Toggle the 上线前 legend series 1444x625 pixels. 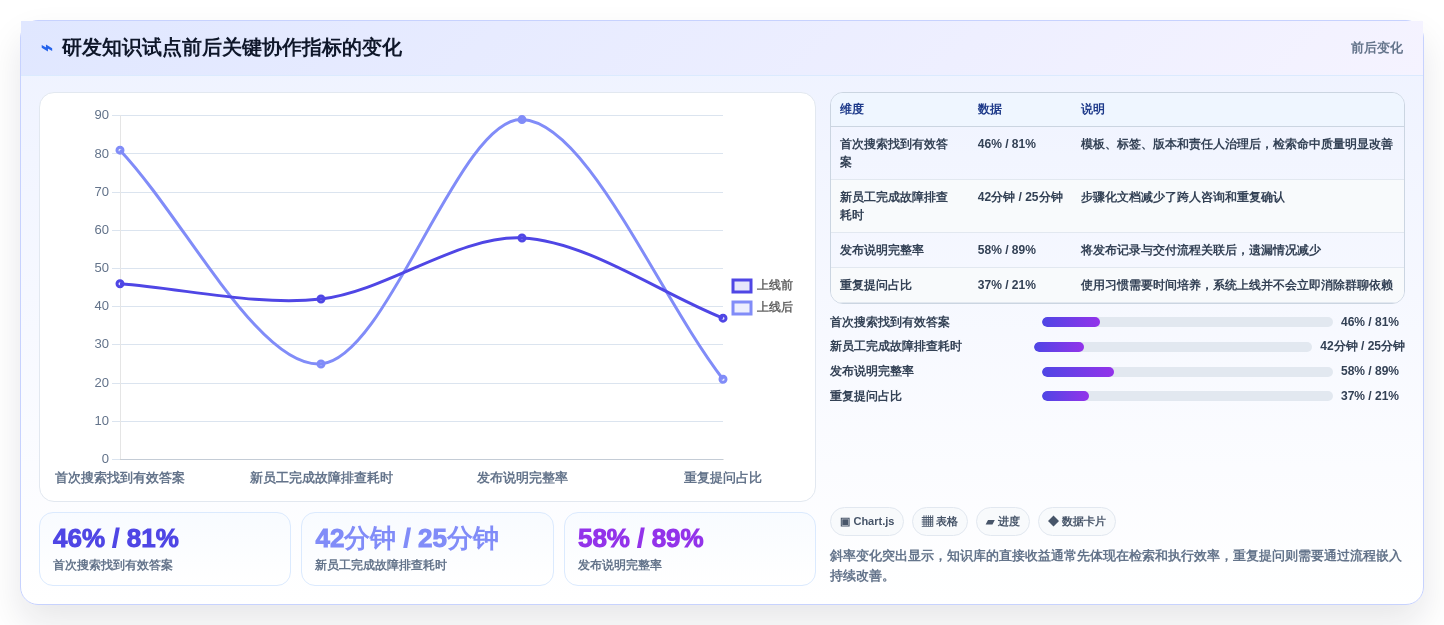(762, 286)
